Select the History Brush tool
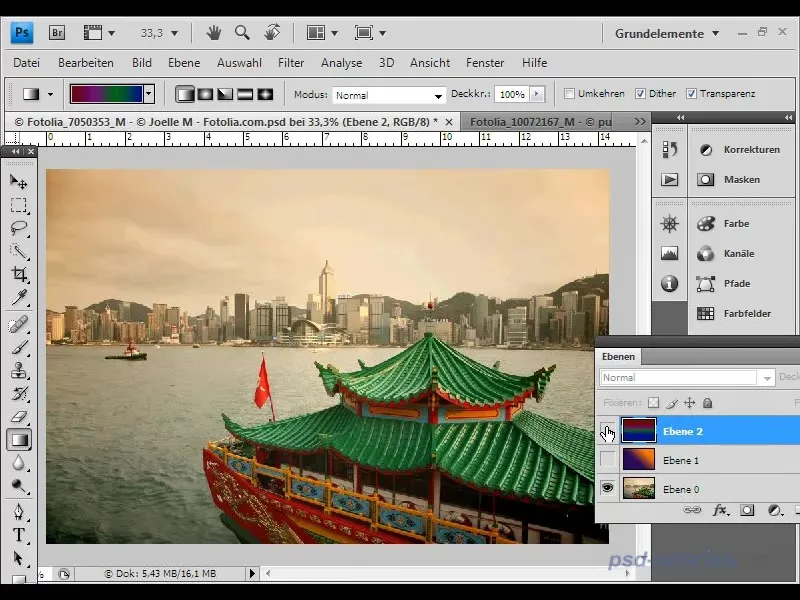Screen dimensions: 800x600 18,393
